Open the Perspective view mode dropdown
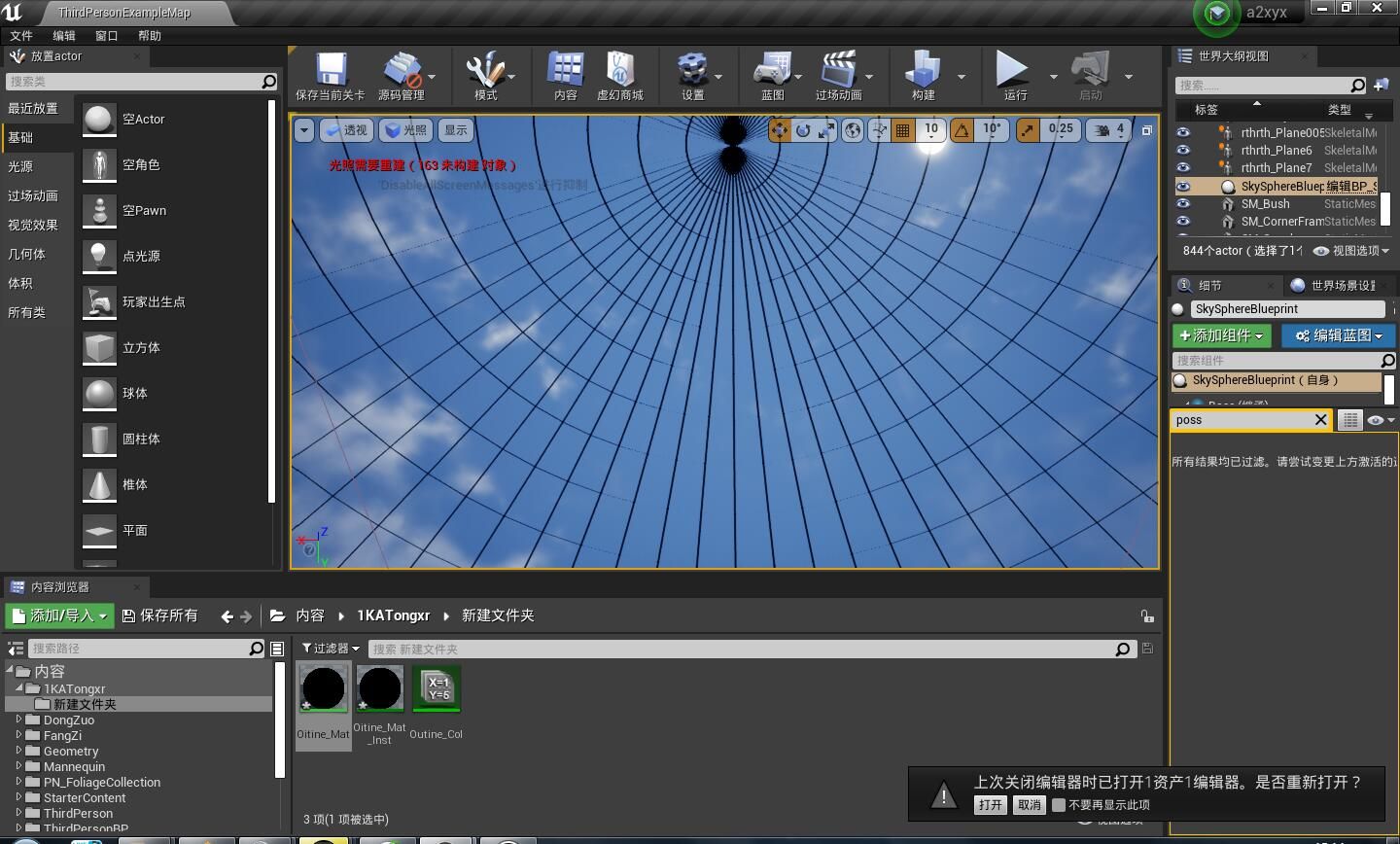1400x844 pixels. 346,129
